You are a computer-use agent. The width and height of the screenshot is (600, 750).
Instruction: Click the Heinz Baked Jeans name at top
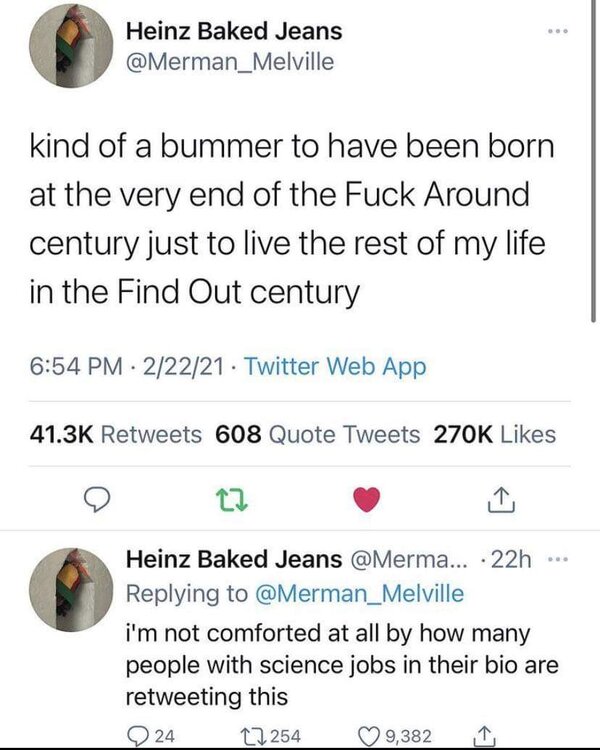pos(234,31)
